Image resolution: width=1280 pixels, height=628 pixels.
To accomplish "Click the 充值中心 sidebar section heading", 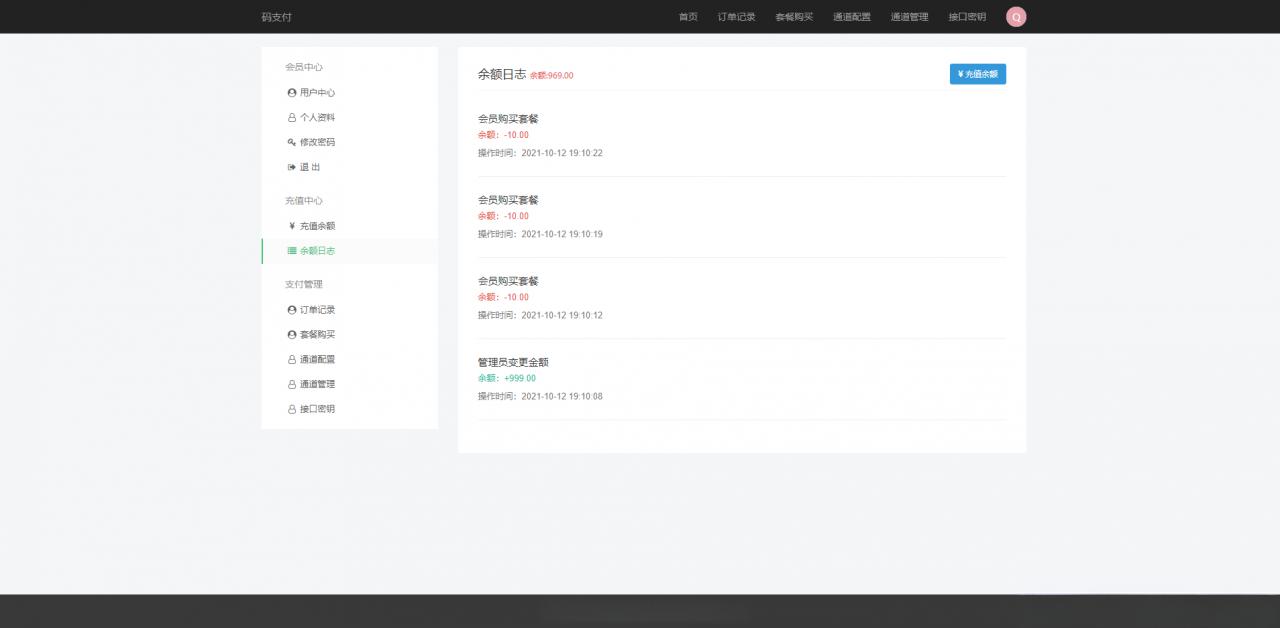I will 304,201.
